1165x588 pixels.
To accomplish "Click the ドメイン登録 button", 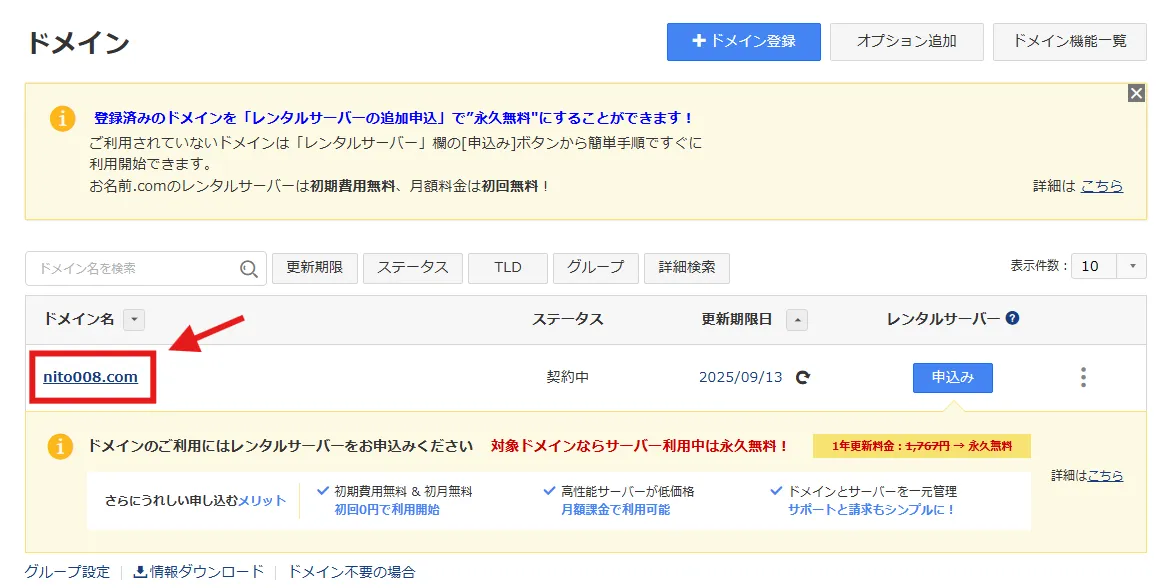I will click(x=743, y=42).
